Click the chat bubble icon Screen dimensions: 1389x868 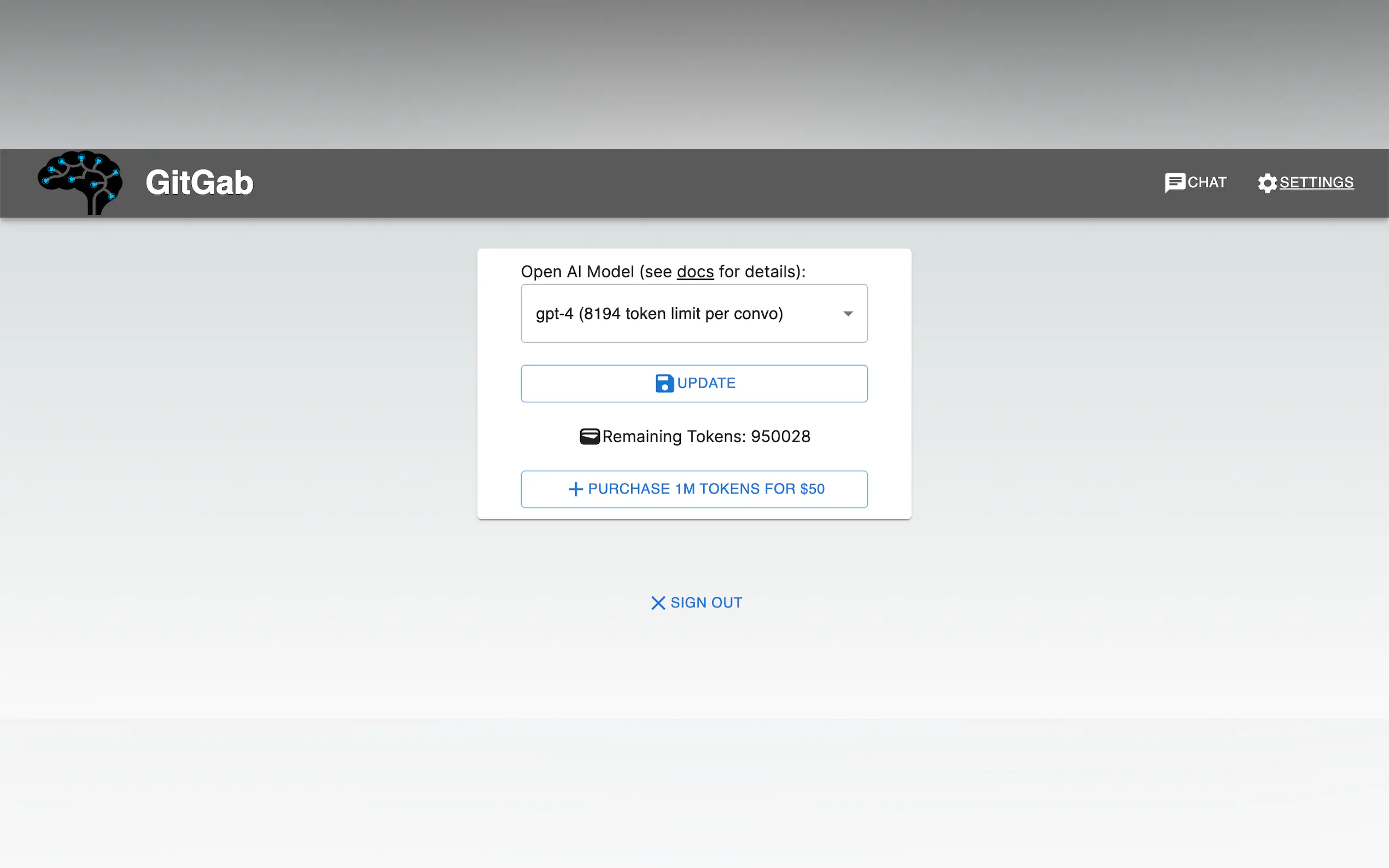tap(1174, 183)
